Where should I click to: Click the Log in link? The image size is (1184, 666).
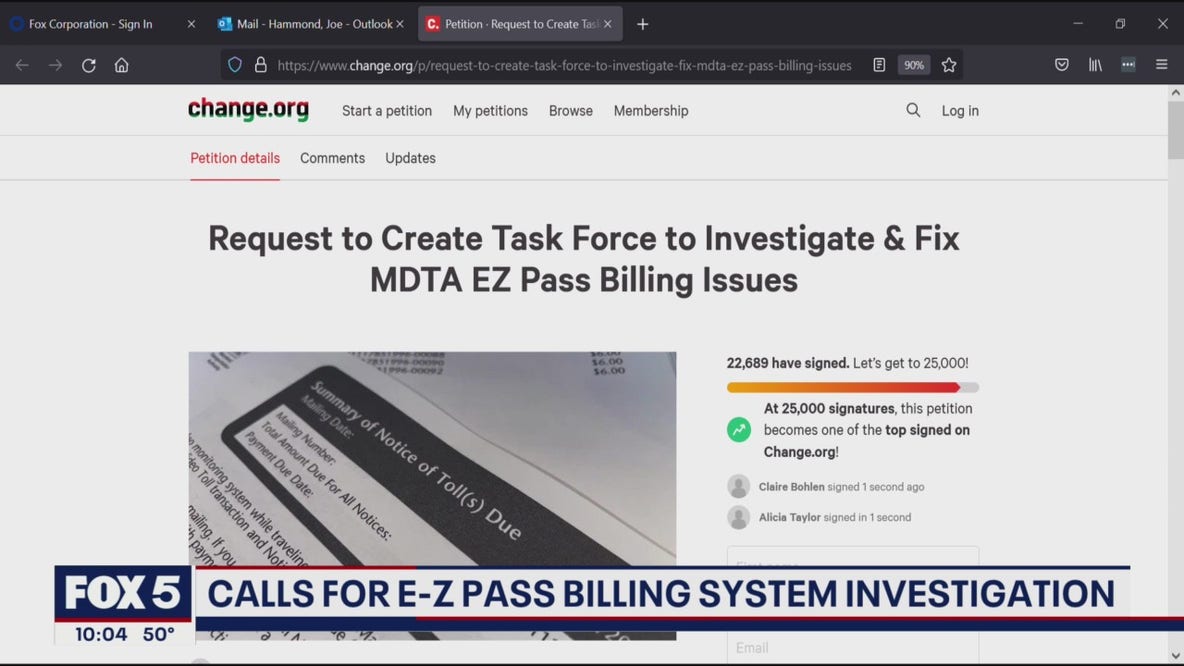click(960, 111)
